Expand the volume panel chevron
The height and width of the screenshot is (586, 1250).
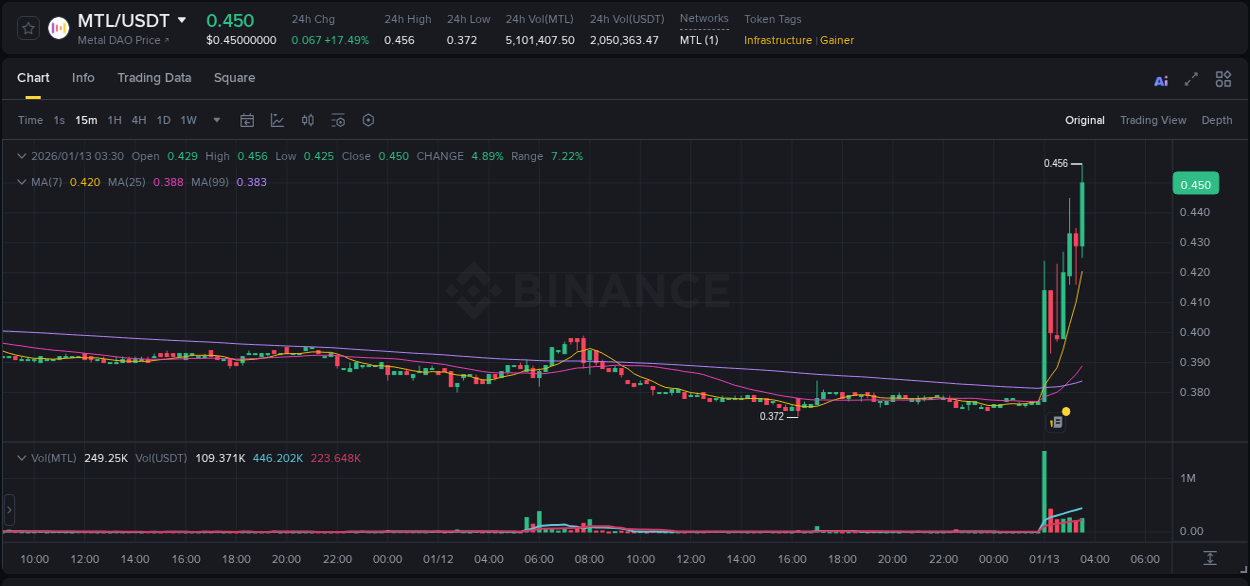point(20,458)
